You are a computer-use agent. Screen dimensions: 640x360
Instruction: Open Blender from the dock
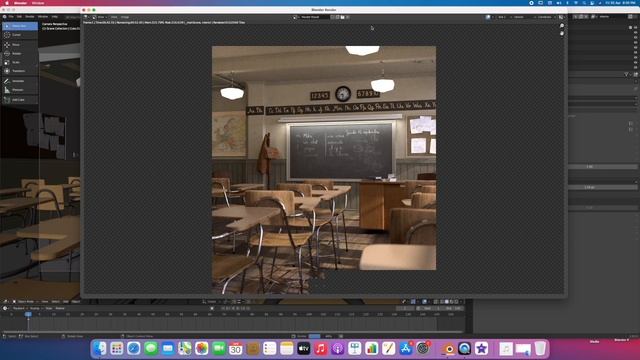click(x=449, y=349)
